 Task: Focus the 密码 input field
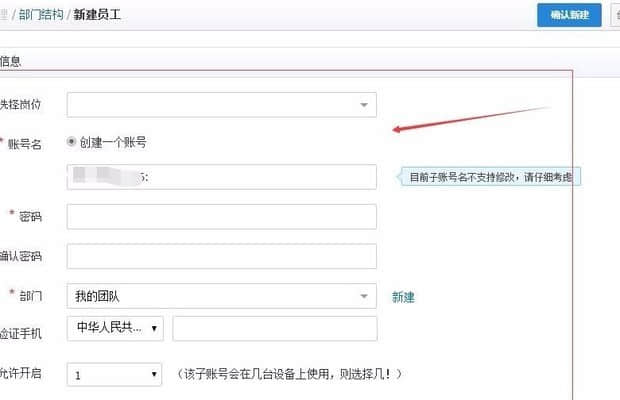click(221, 216)
